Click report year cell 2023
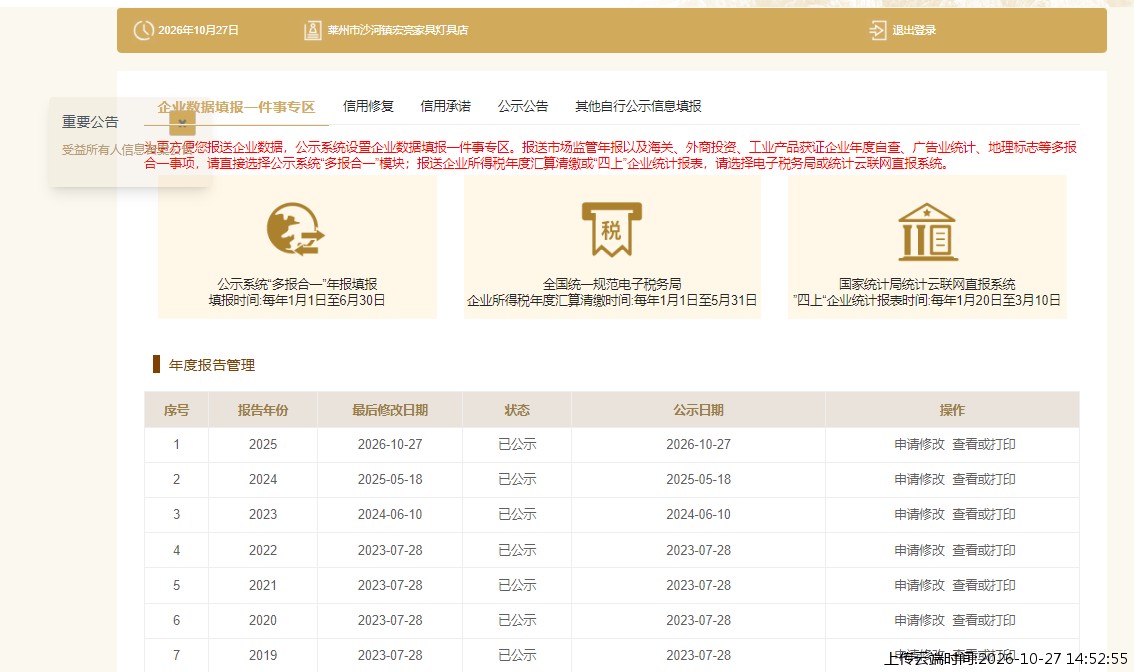1134x672 pixels. point(263,514)
